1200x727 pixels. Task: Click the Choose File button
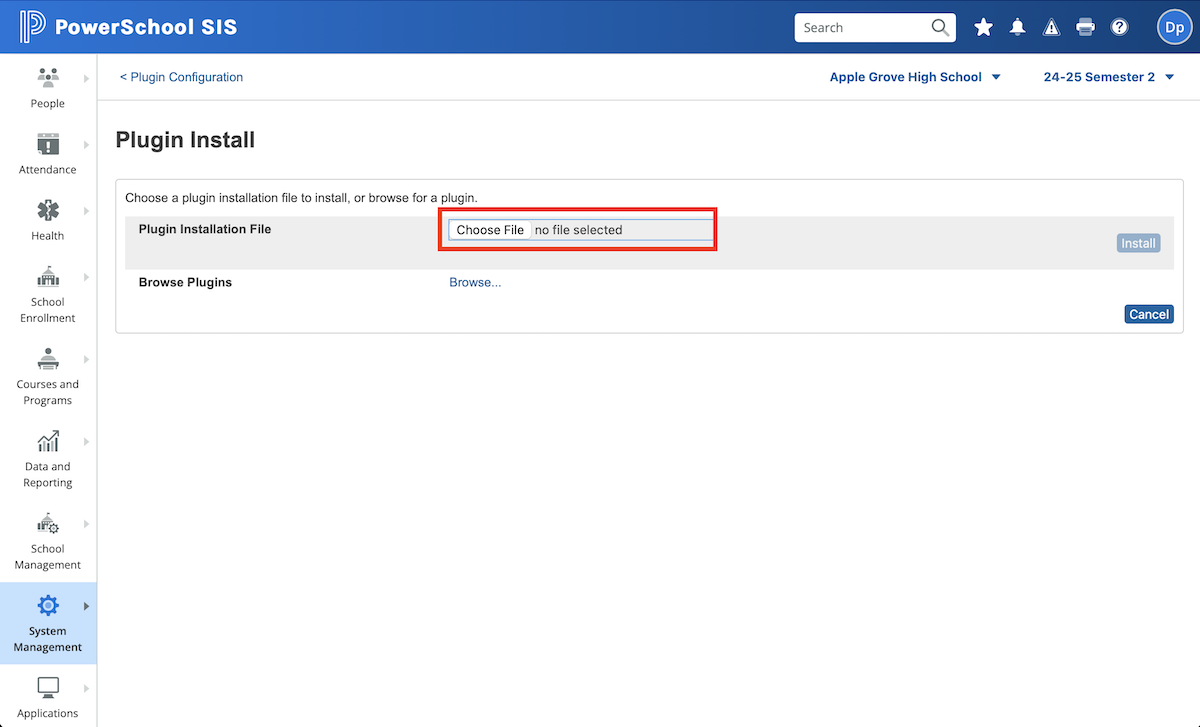[490, 230]
